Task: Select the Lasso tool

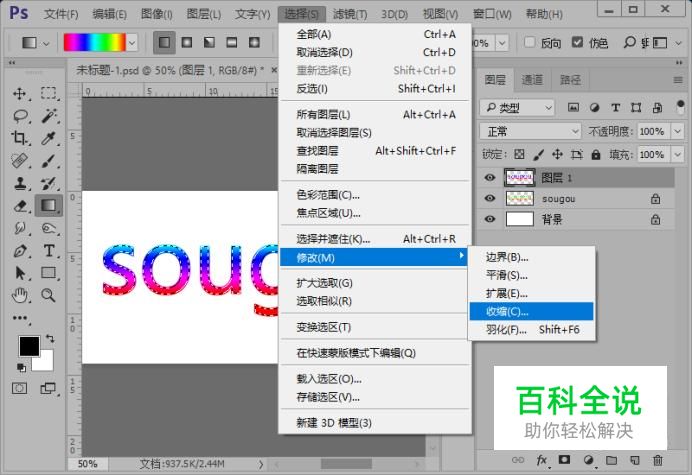Action: point(20,116)
